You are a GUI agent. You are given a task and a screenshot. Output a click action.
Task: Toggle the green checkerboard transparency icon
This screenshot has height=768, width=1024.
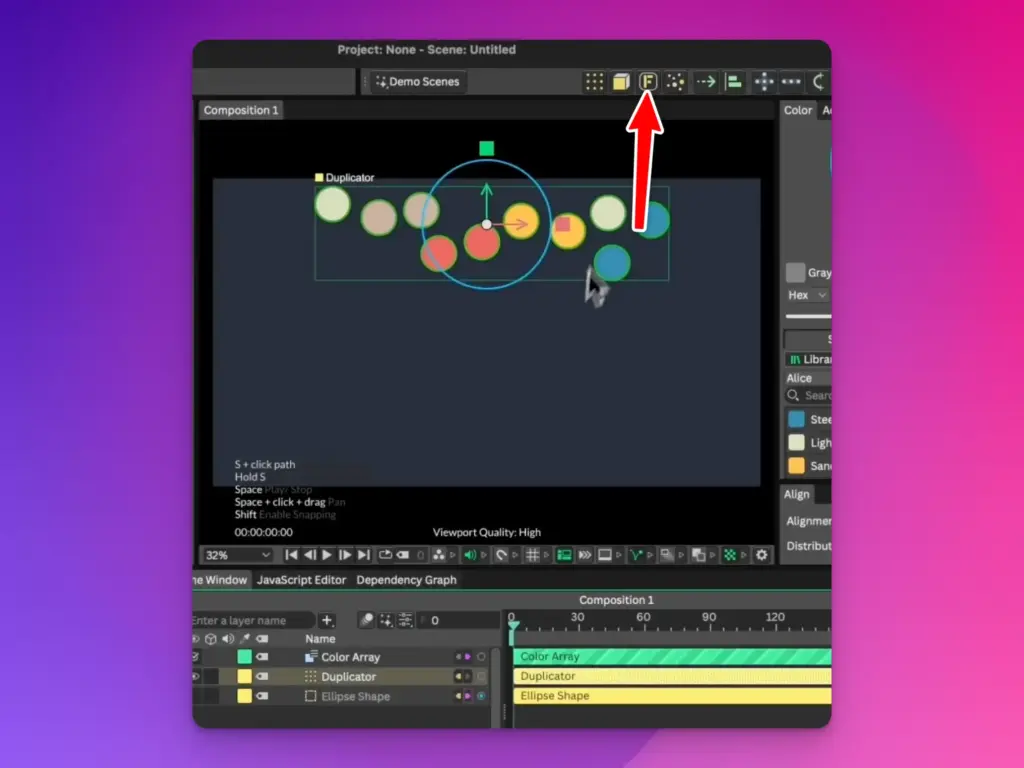coord(729,555)
